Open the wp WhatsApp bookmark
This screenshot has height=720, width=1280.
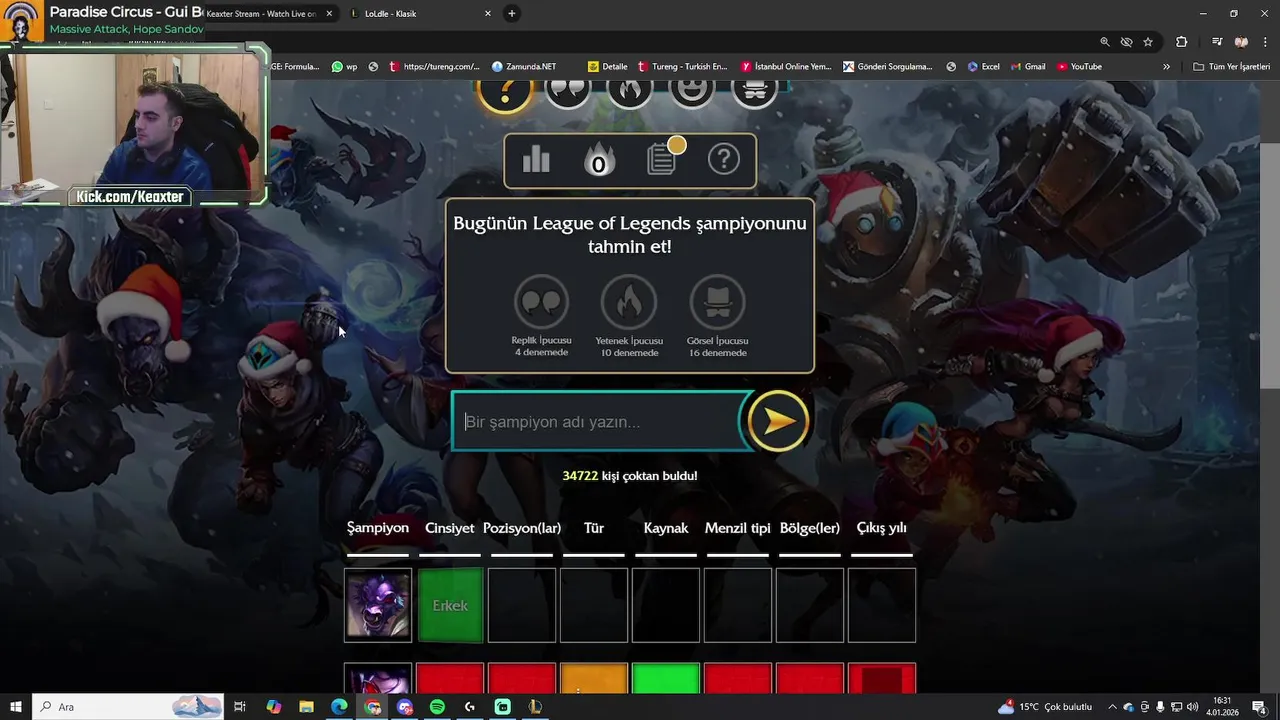click(344, 67)
